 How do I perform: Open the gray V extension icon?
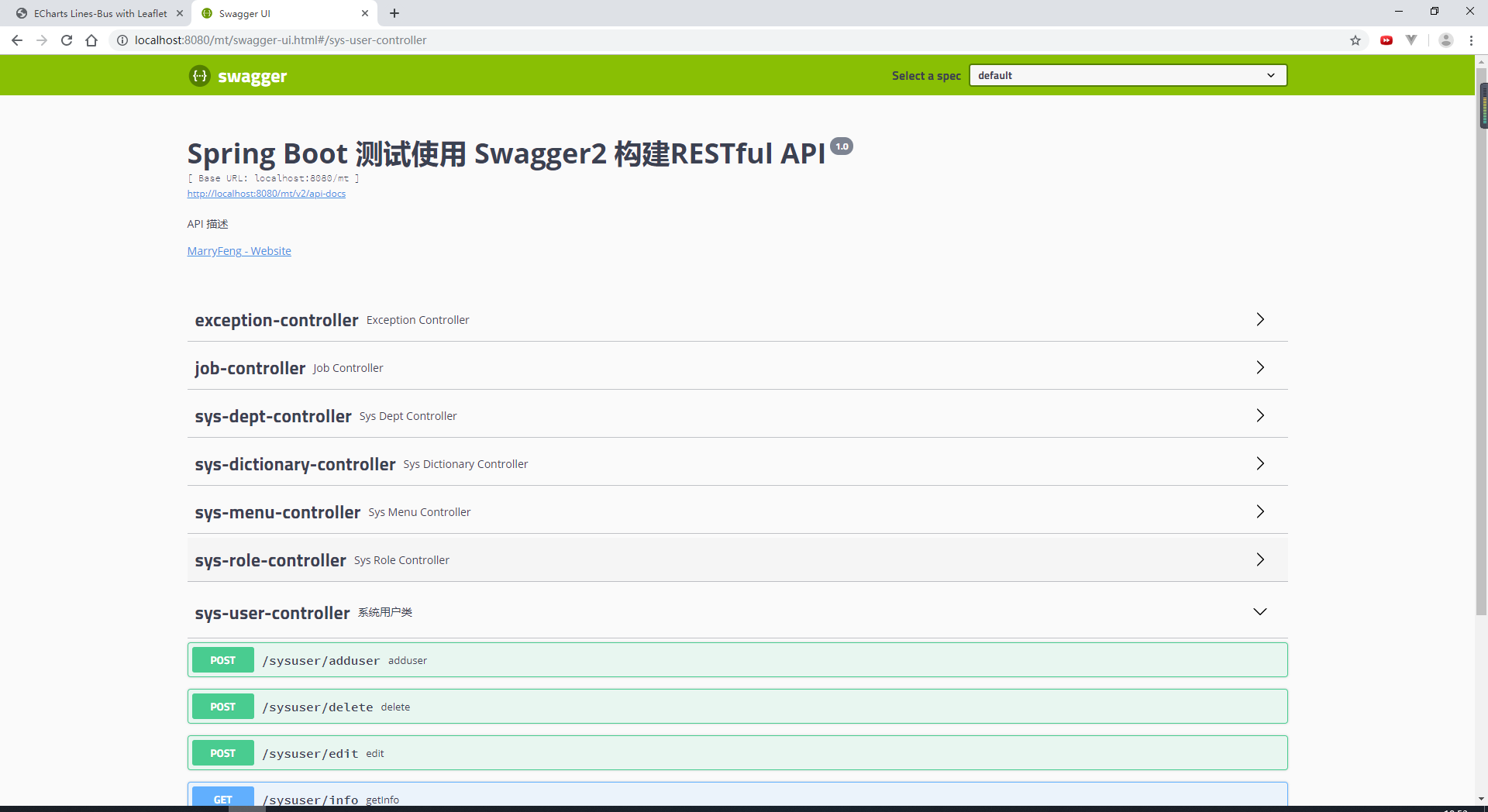tap(1411, 40)
